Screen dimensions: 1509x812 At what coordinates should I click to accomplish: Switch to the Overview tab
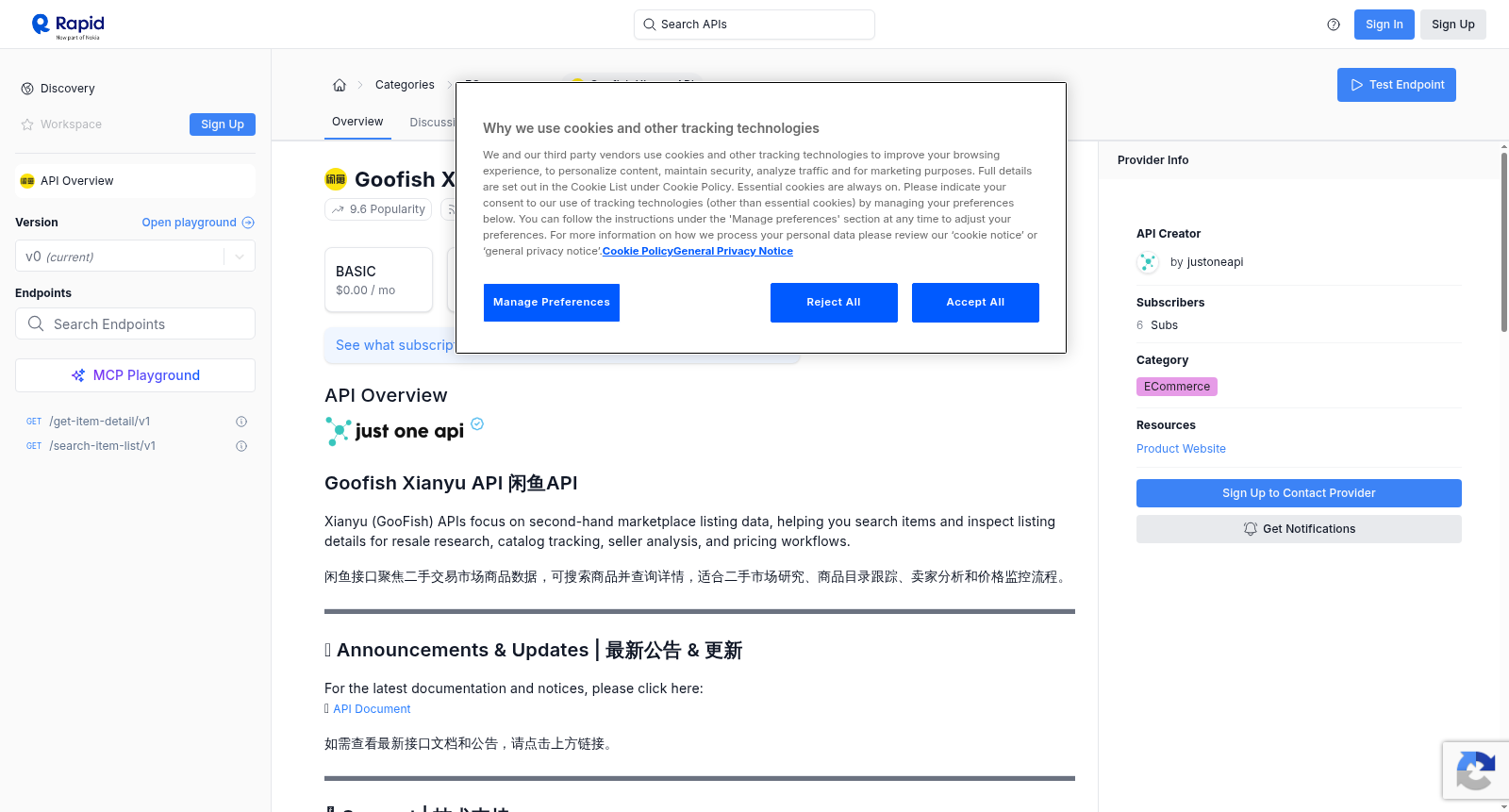pyautogui.click(x=357, y=122)
